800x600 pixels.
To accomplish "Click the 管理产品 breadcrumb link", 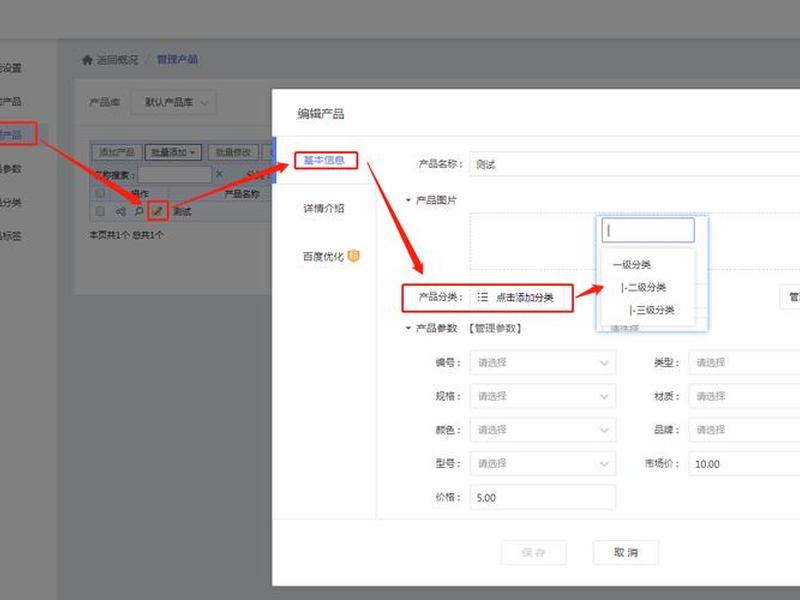I will tap(177, 60).
